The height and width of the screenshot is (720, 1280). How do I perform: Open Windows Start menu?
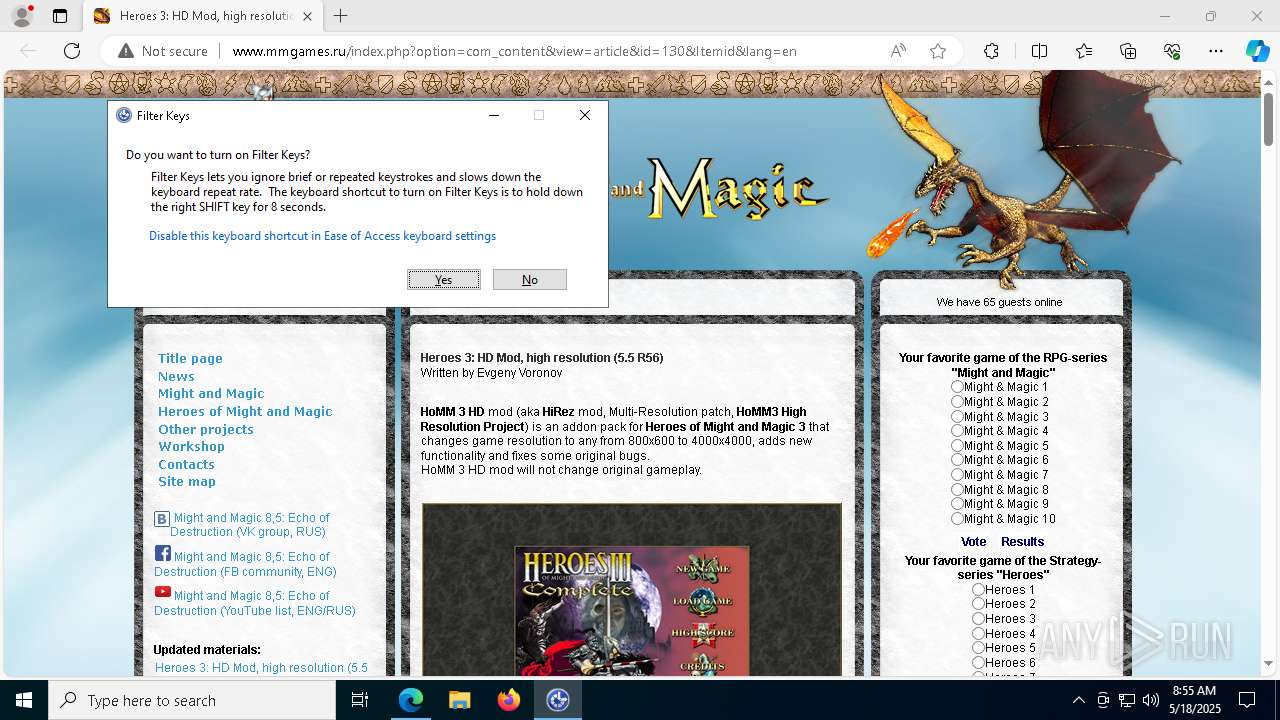[x=24, y=700]
